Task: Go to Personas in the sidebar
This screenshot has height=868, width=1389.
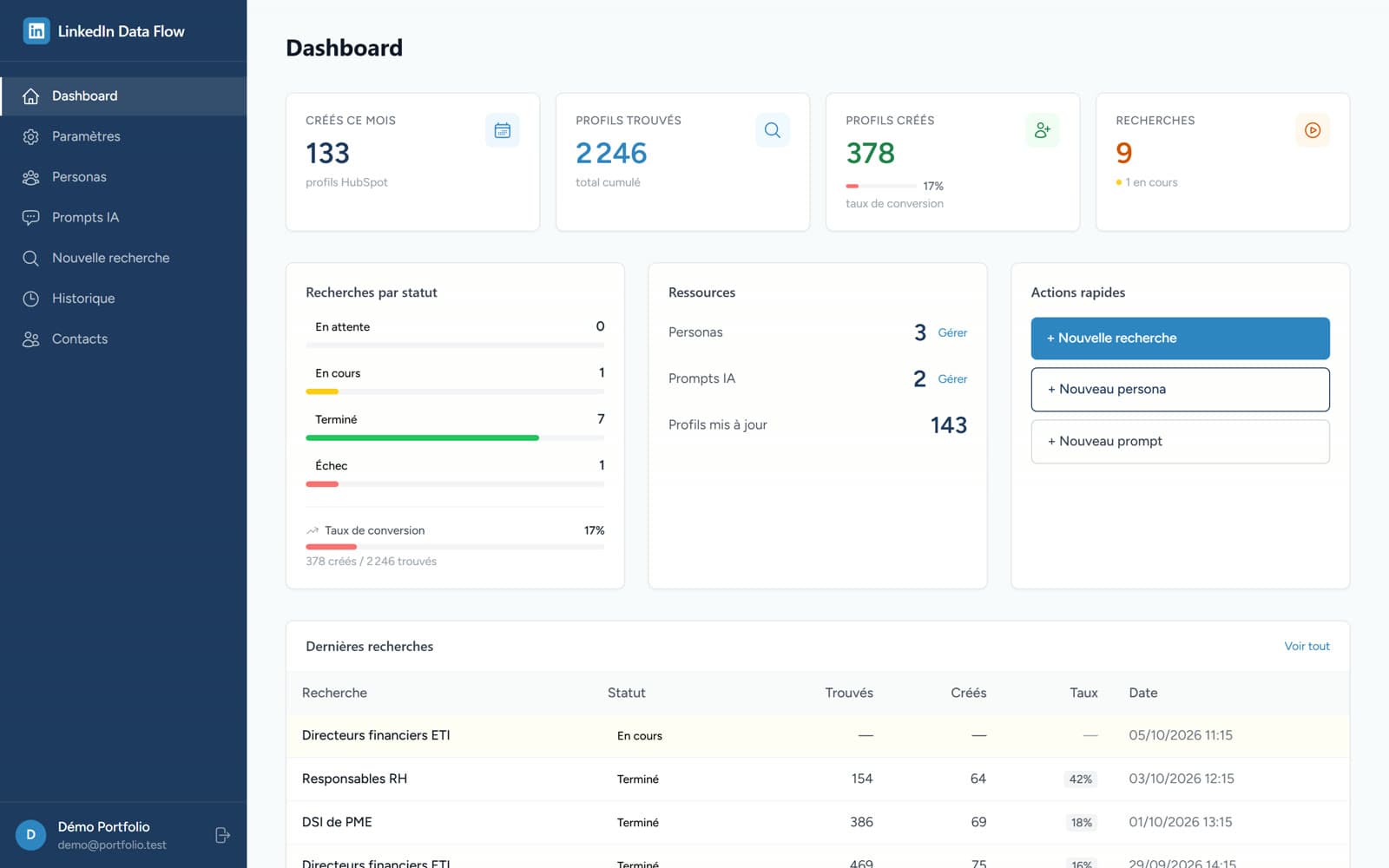Action: coord(123,177)
